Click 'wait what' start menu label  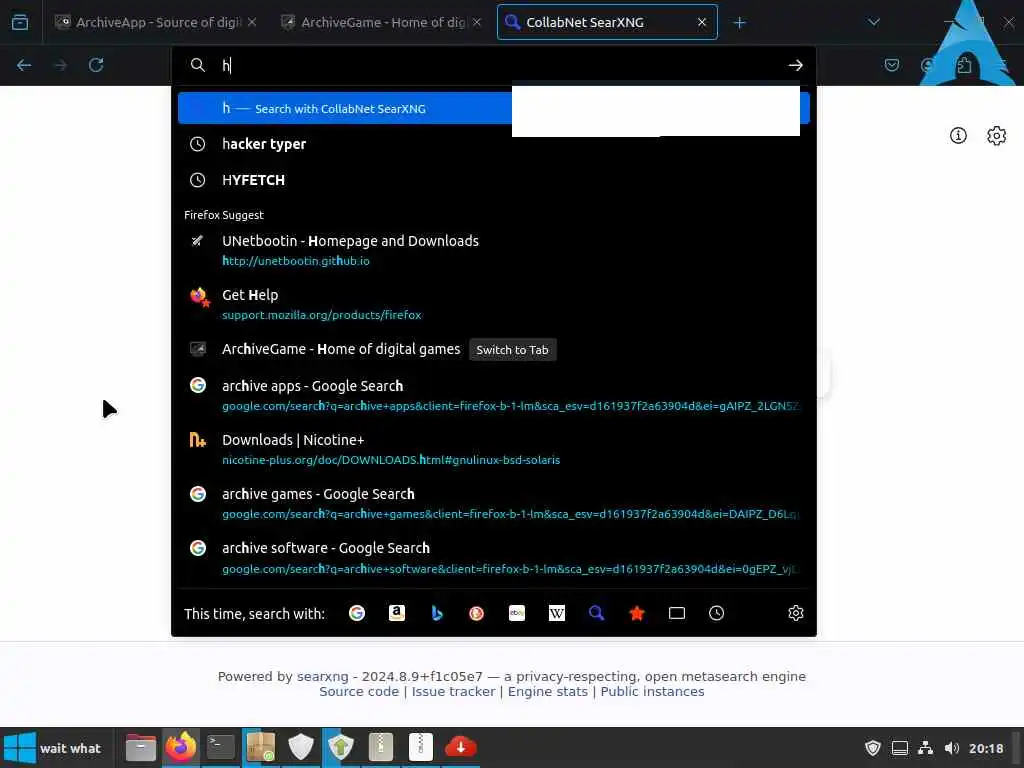[x=71, y=748]
